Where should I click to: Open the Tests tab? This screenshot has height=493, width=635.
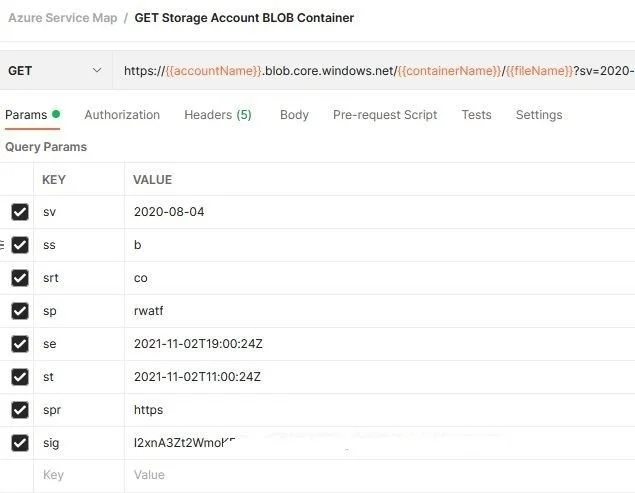pos(476,115)
